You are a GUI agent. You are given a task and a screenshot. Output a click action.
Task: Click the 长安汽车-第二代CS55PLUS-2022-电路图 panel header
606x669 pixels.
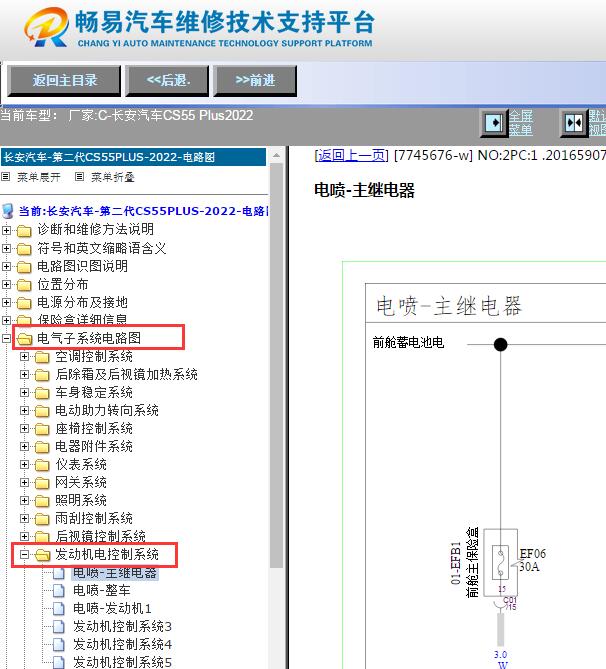pyautogui.click(x=134, y=157)
